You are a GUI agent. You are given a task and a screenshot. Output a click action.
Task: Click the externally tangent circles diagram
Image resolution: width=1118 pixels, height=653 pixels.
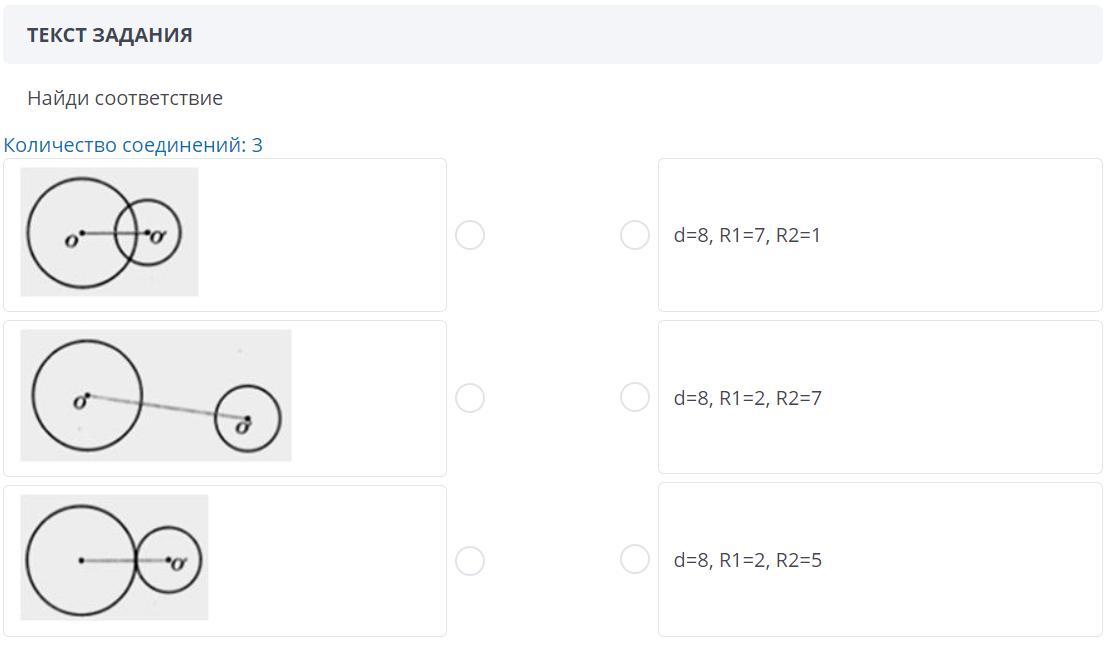point(114,558)
